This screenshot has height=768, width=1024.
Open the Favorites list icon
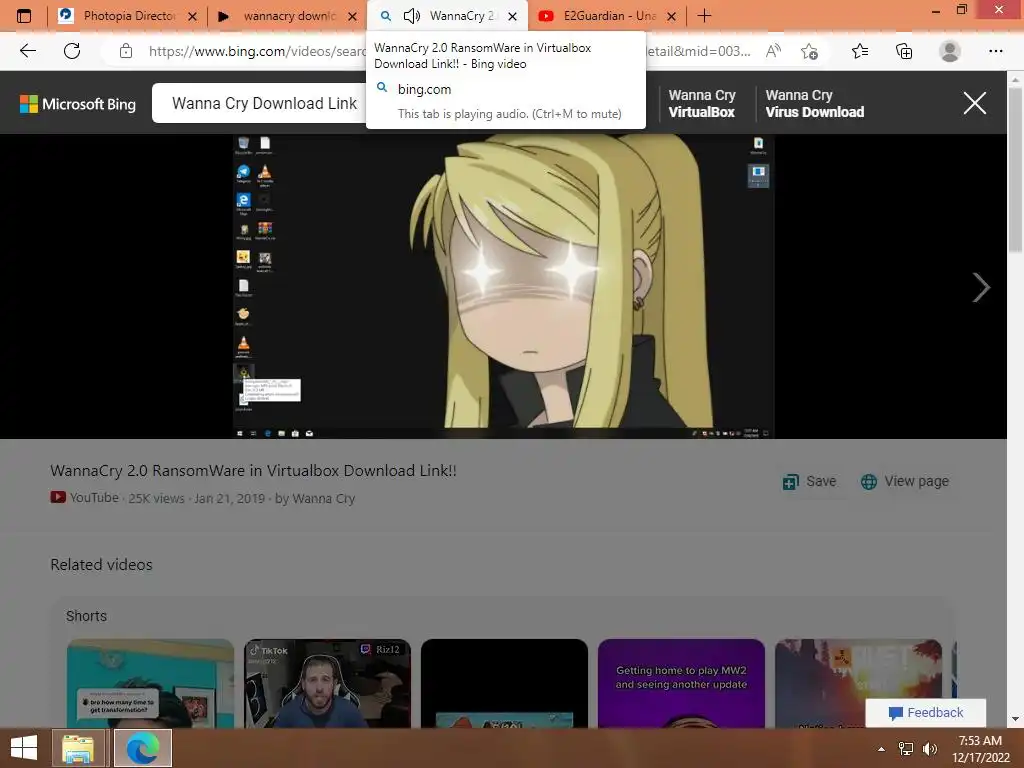(x=860, y=51)
